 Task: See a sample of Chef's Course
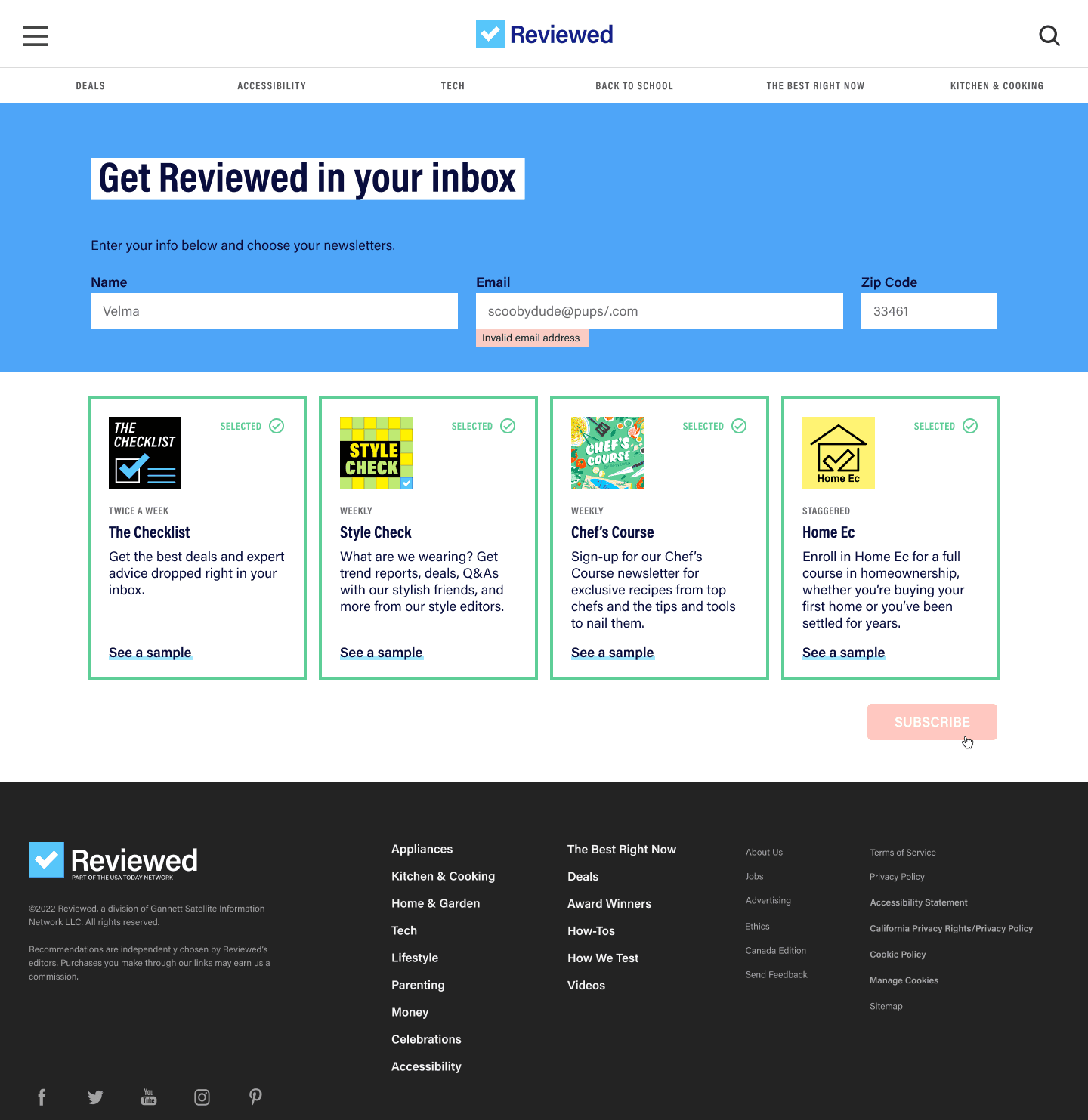point(613,653)
